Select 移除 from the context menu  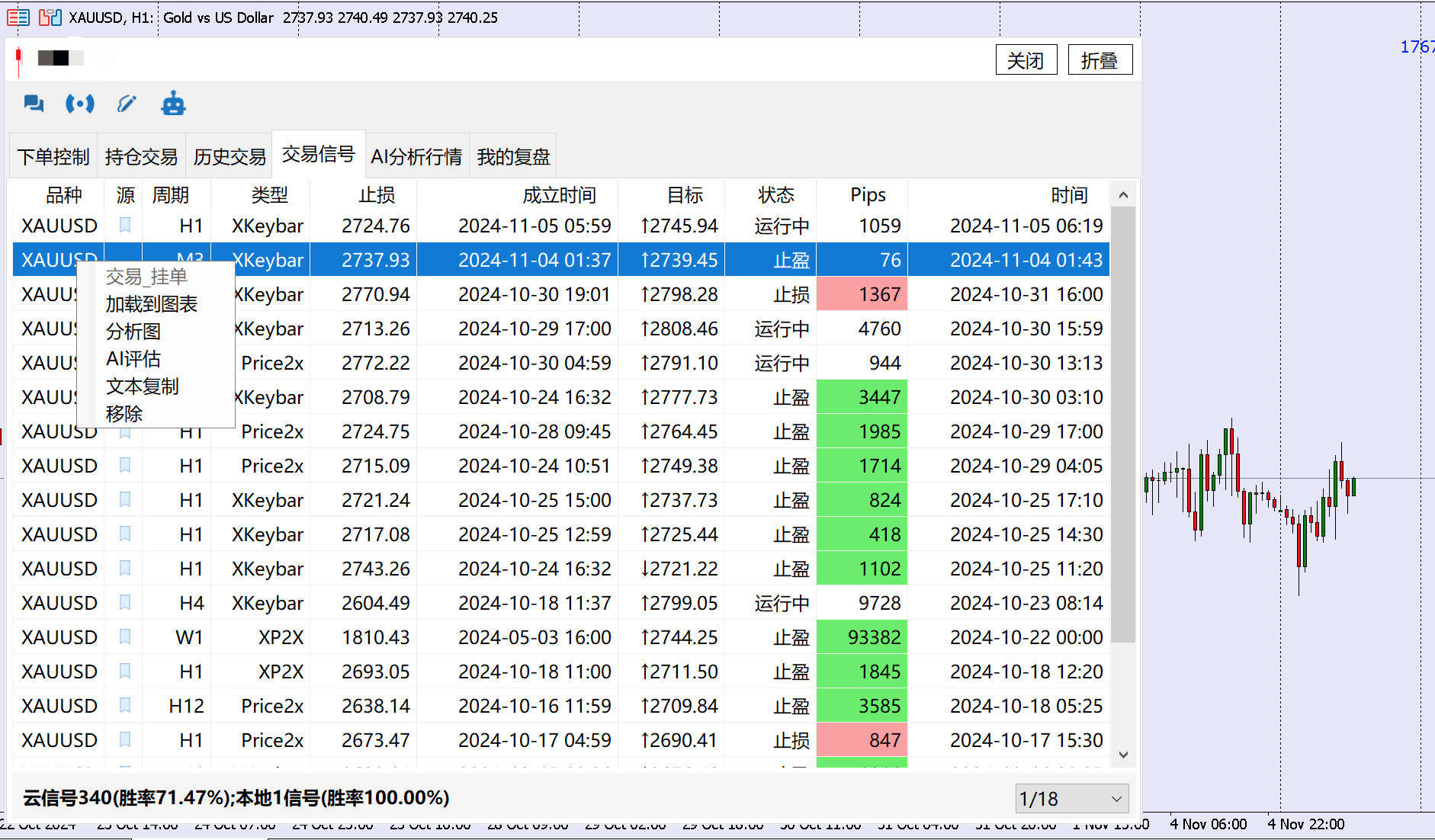[x=124, y=414]
